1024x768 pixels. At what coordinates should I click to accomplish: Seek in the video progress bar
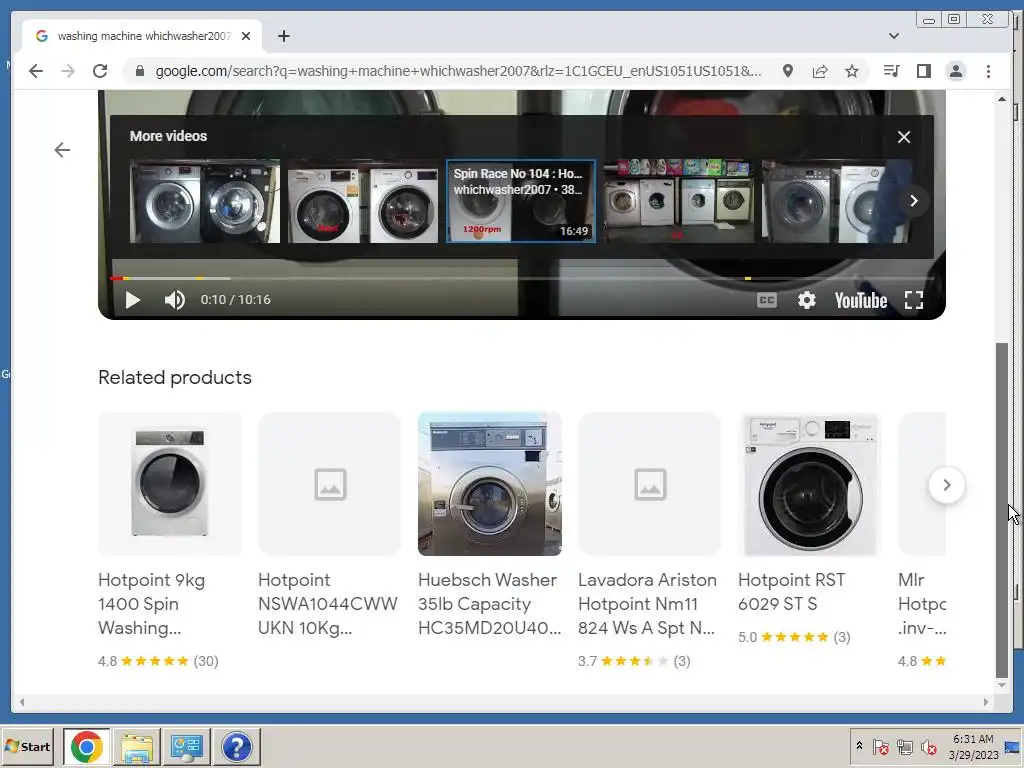[521, 278]
